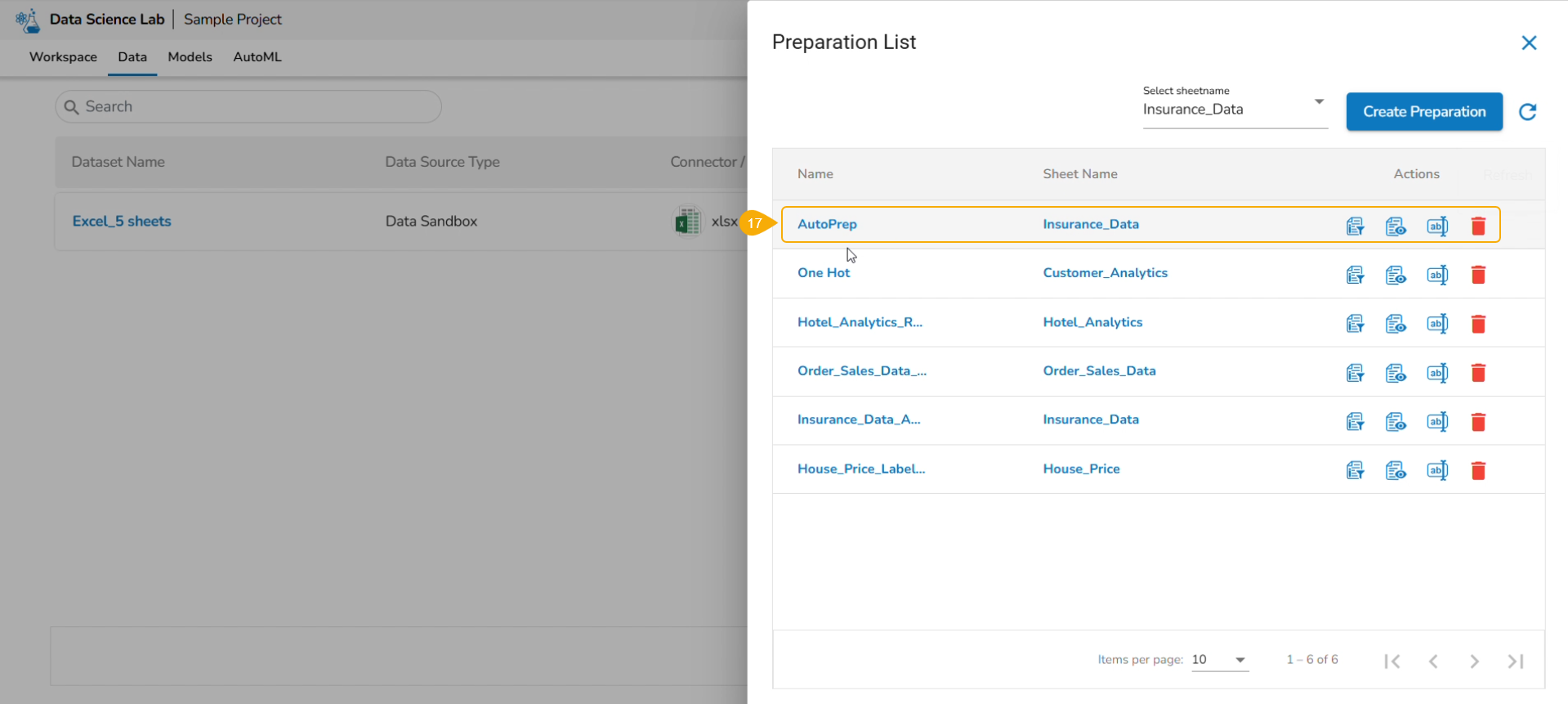Click the filter document icon for Order_Sales_Data_...
1568x704 pixels.
tap(1355, 373)
